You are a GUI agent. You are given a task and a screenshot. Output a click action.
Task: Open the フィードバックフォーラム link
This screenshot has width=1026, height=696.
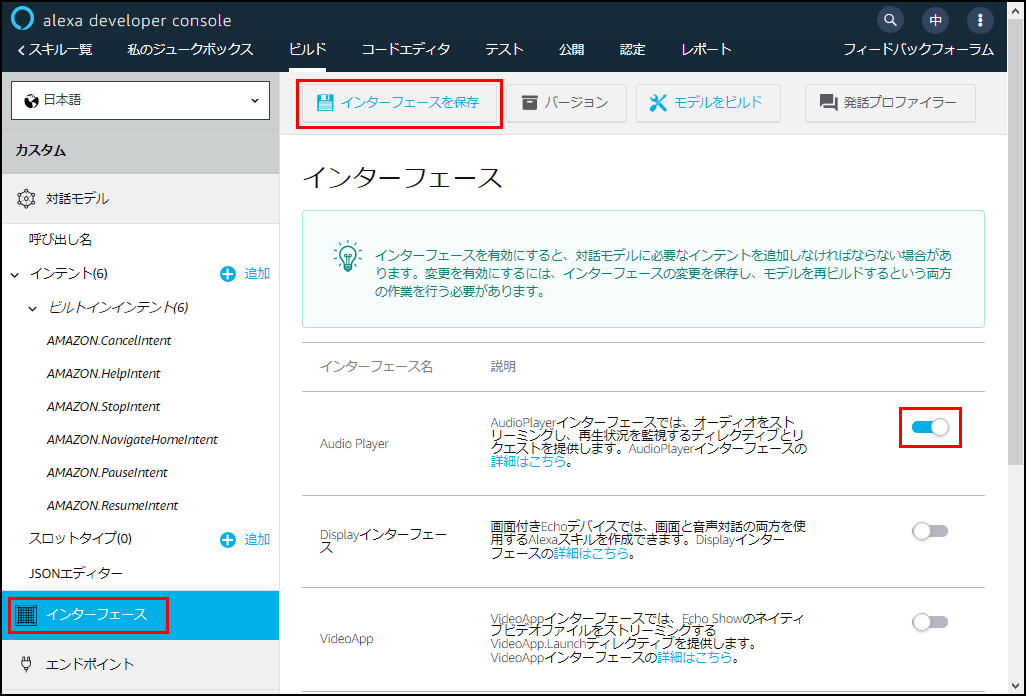tap(918, 49)
